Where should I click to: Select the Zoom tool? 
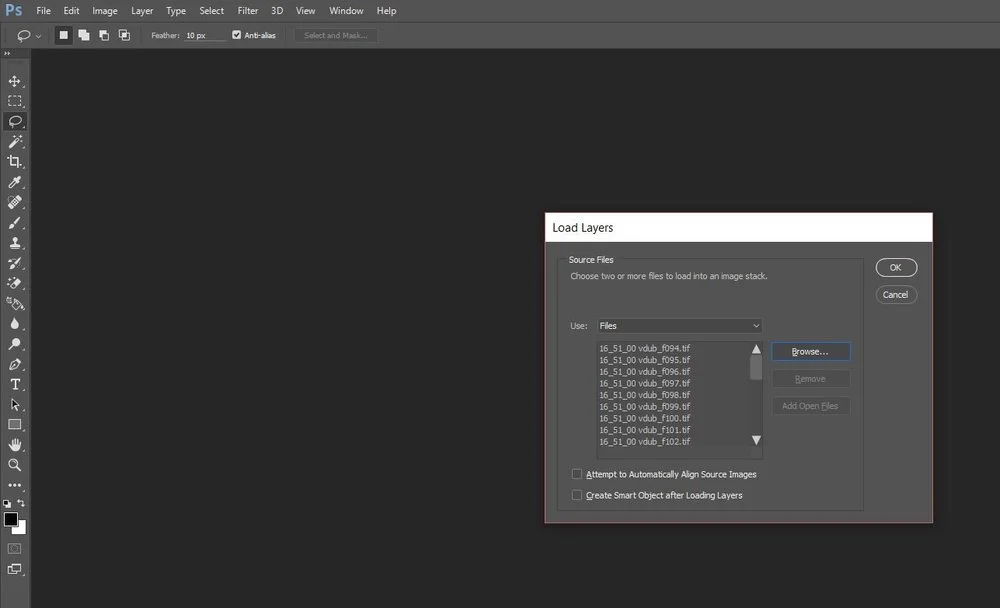[14, 465]
